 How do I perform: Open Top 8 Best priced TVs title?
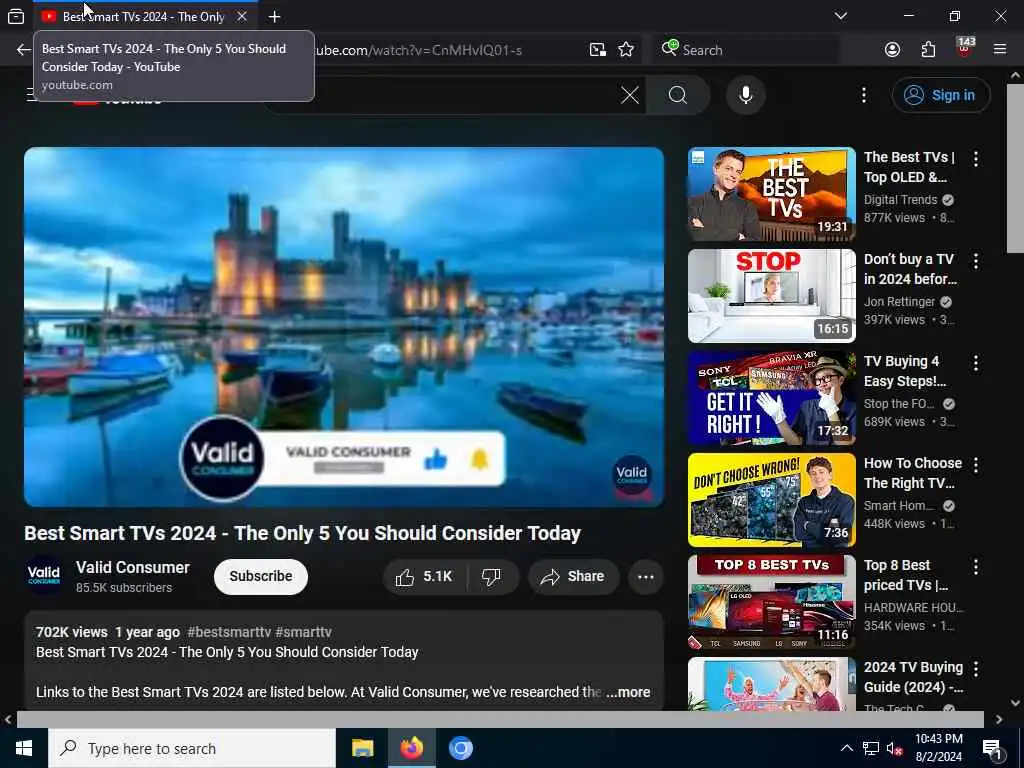point(906,575)
